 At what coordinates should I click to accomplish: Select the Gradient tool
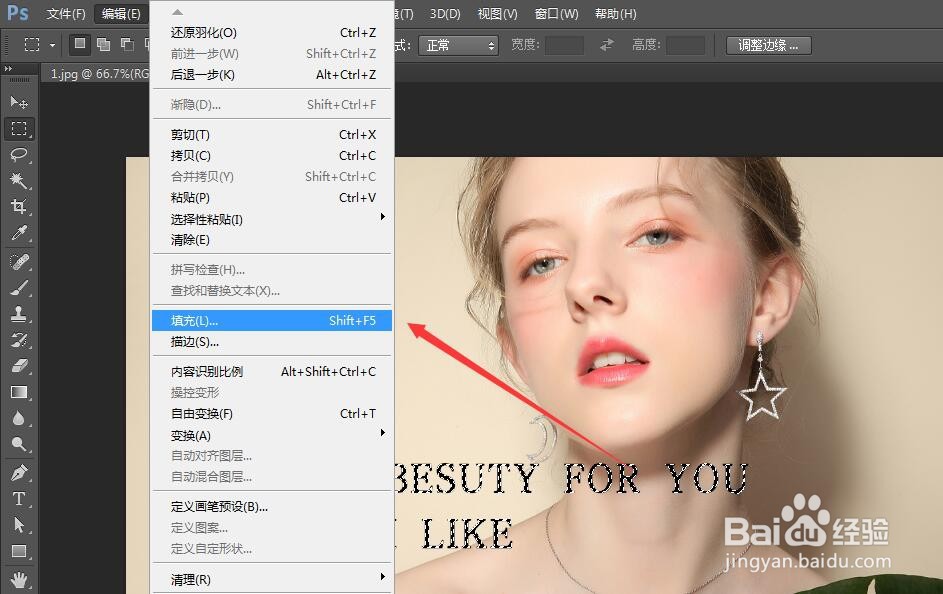tap(19, 392)
